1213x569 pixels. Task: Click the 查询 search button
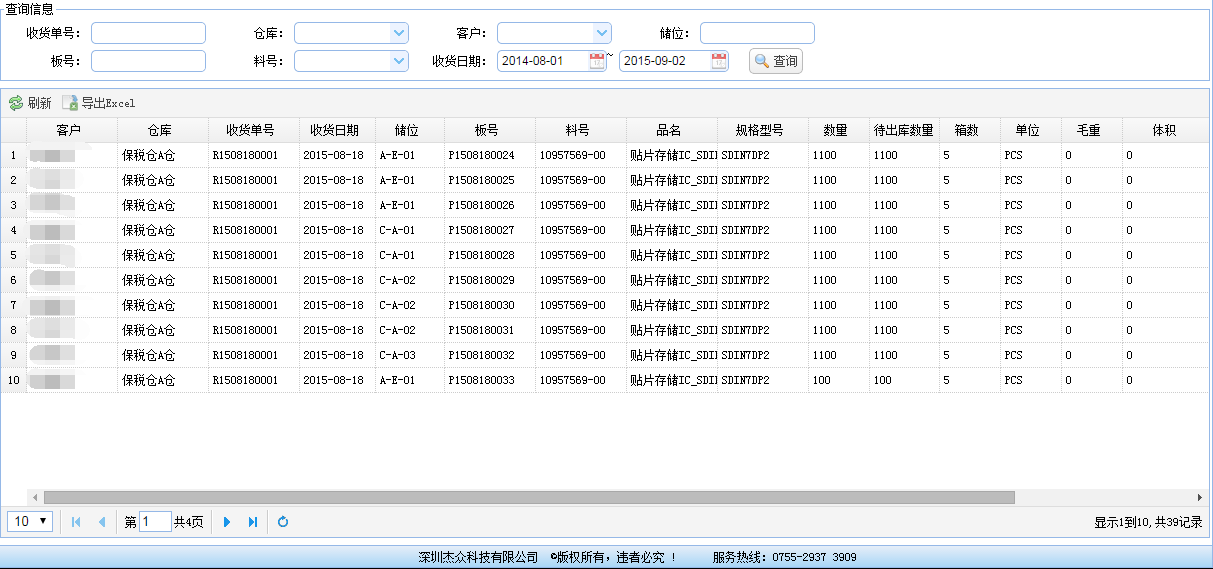pos(776,61)
